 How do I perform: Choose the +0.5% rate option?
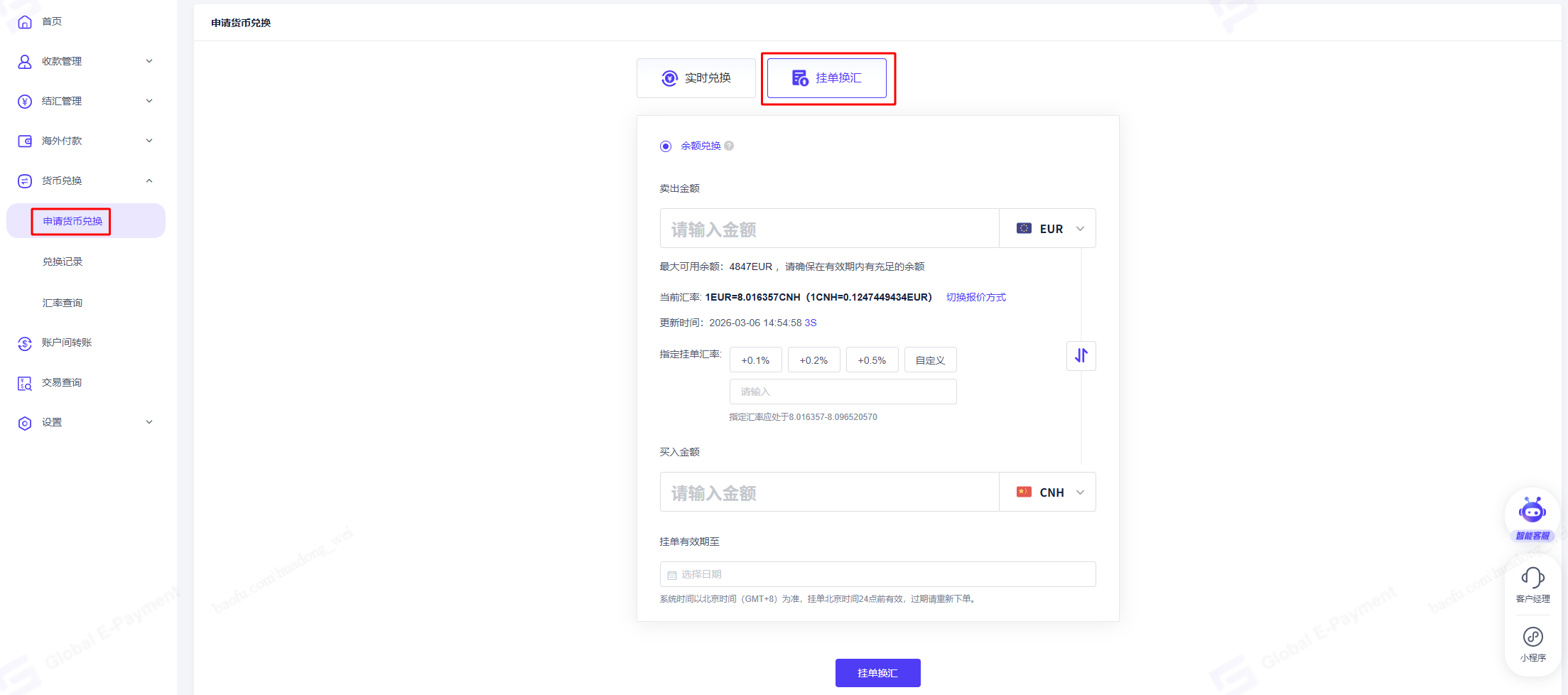[x=872, y=360]
